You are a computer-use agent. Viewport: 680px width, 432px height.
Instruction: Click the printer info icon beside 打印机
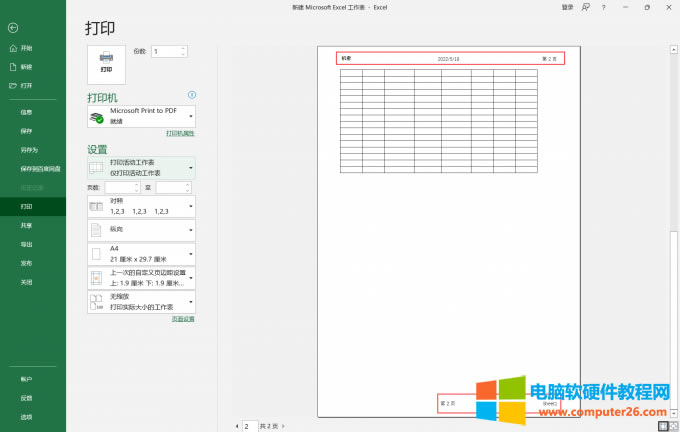tap(192, 95)
